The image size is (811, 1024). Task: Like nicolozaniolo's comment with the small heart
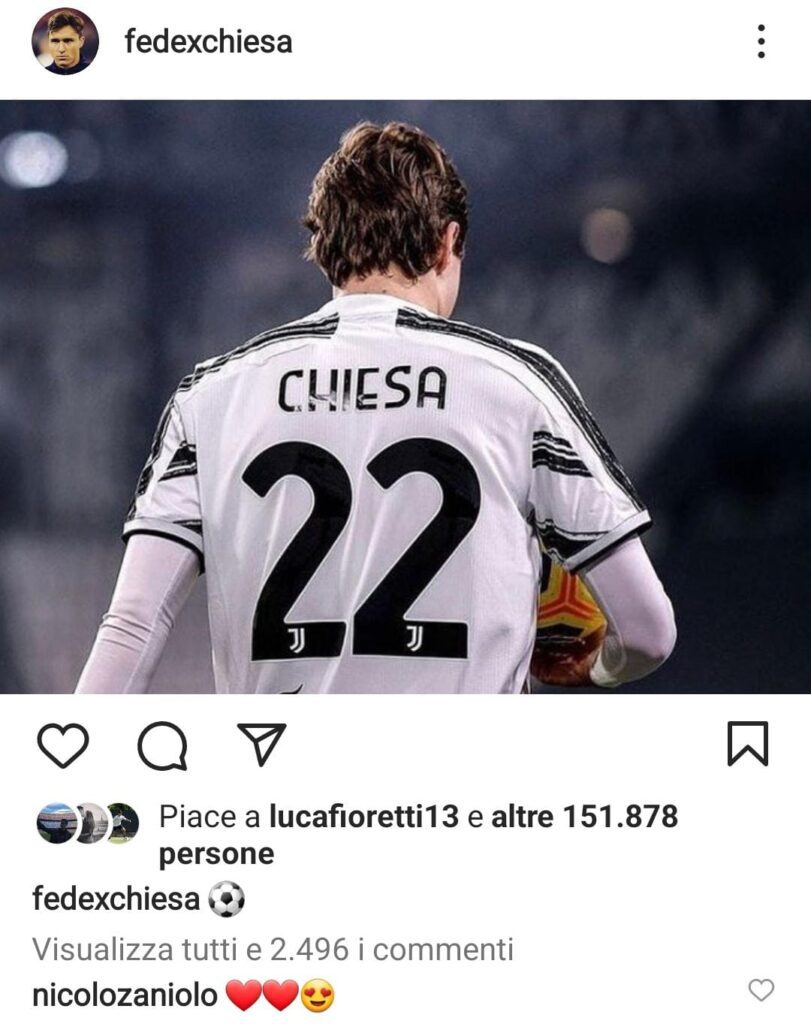point(761,990)
